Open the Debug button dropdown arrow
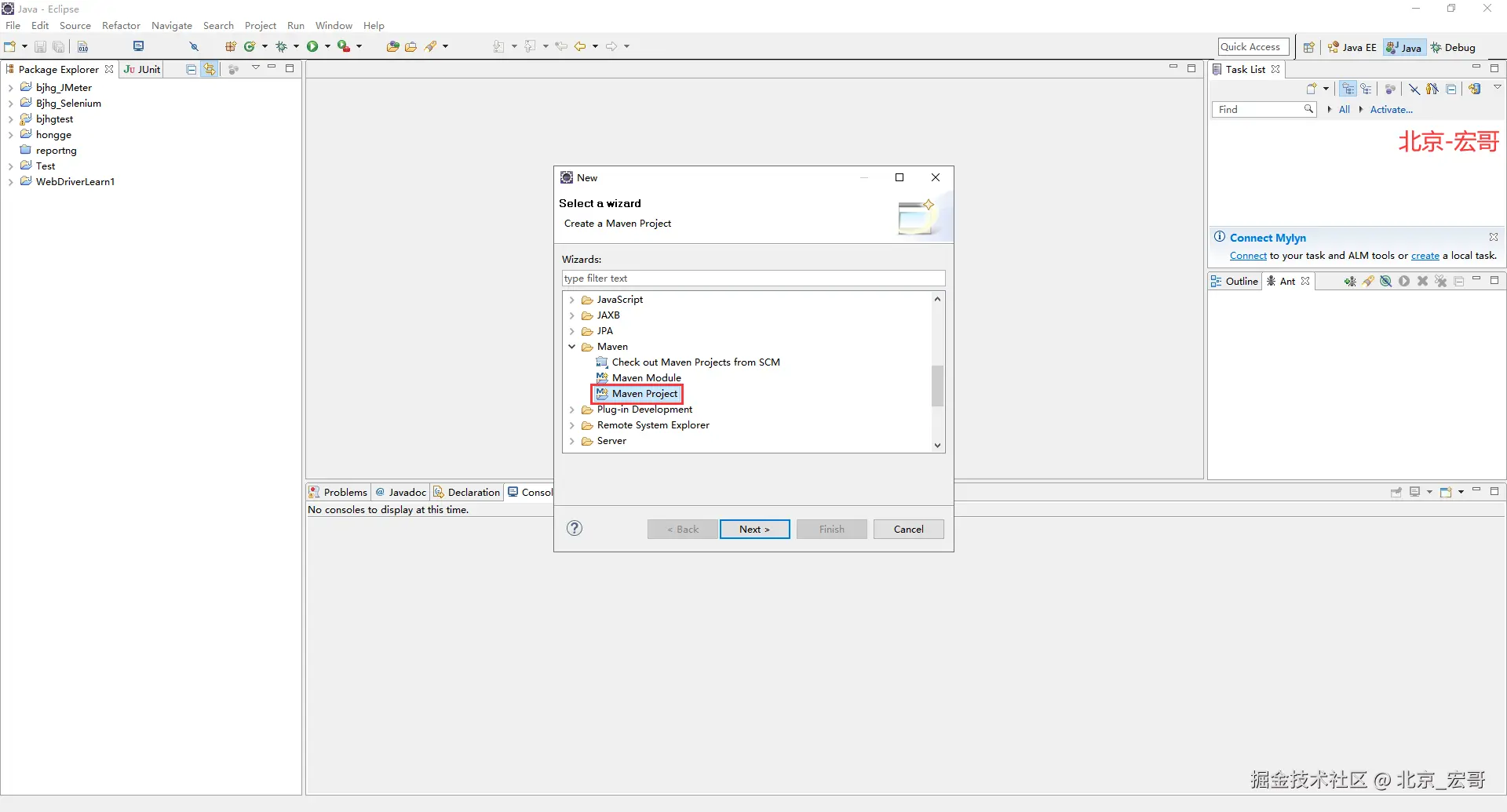Viewport: 1507px width, 812px height. coord(296,46)
